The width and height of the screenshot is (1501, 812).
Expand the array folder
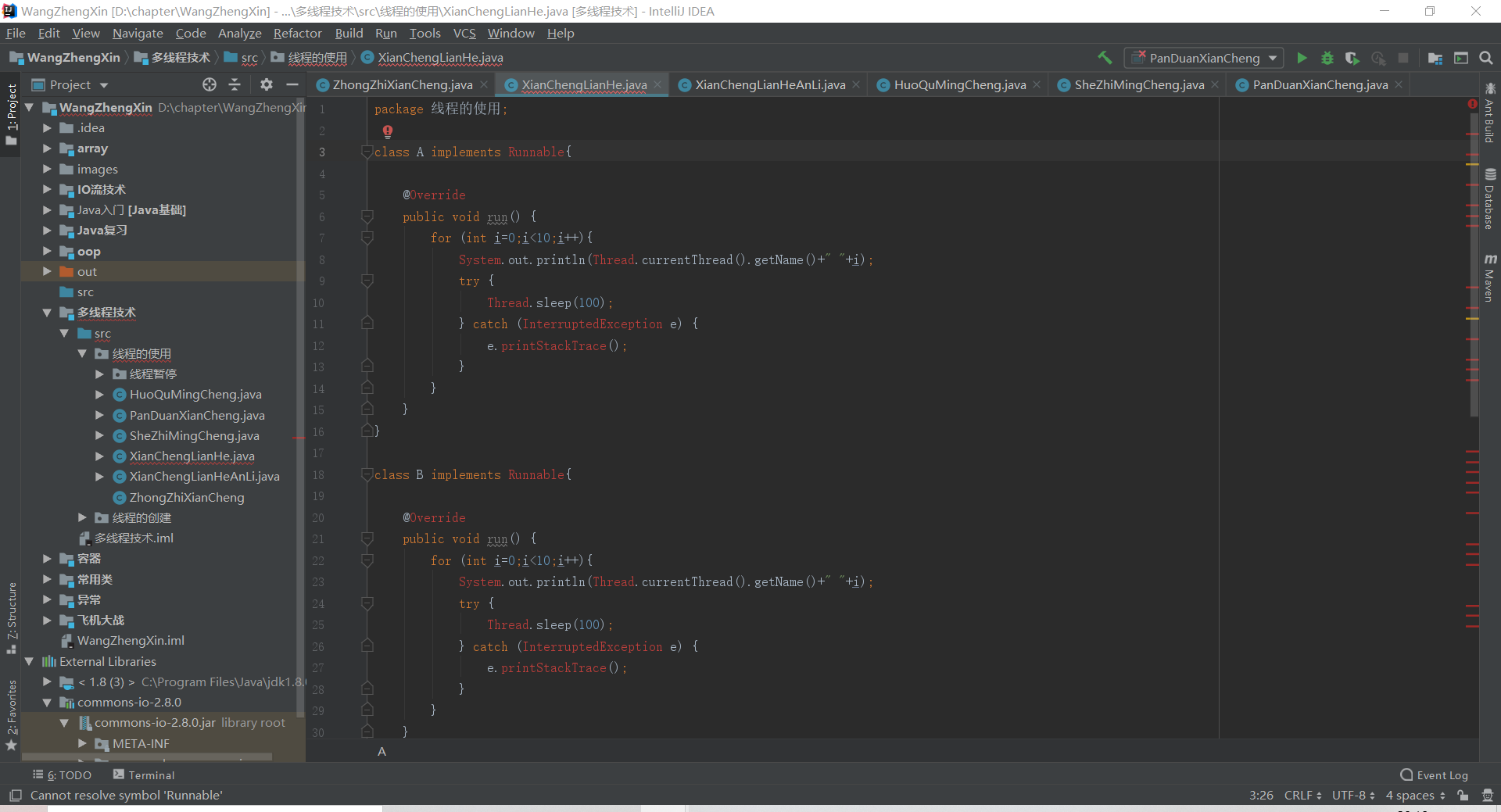[x=47, y=148]
